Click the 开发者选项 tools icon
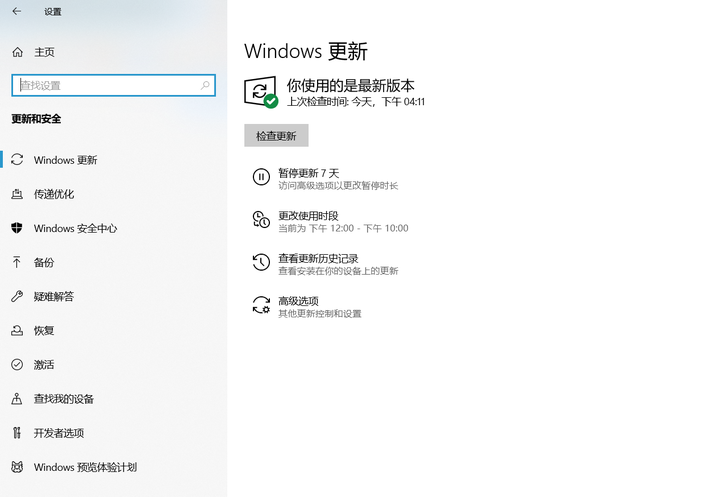The image size is (720, 497). (17, 432)
